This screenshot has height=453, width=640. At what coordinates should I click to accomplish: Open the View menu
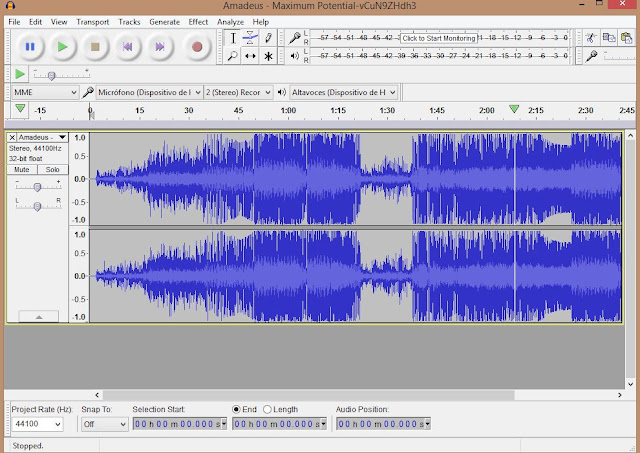pos(59,22)
